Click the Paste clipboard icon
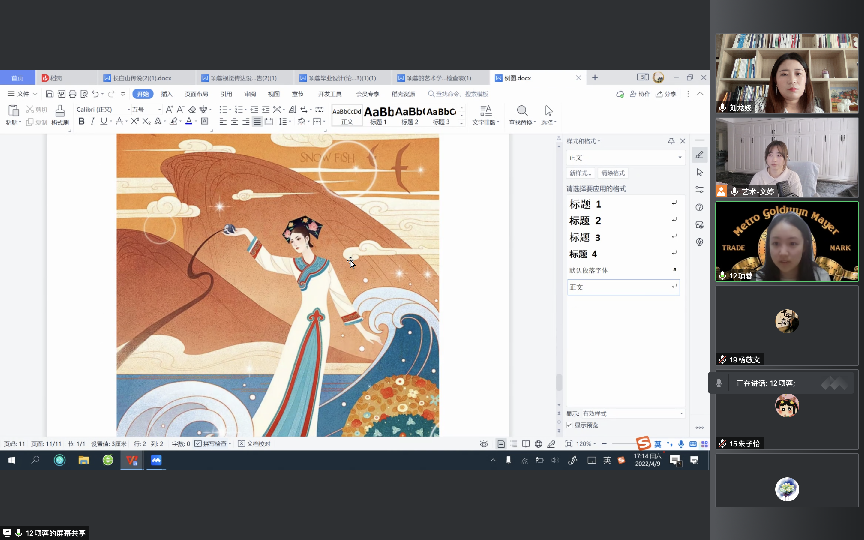This screenshot has width=864, height=540. [13, 111]
